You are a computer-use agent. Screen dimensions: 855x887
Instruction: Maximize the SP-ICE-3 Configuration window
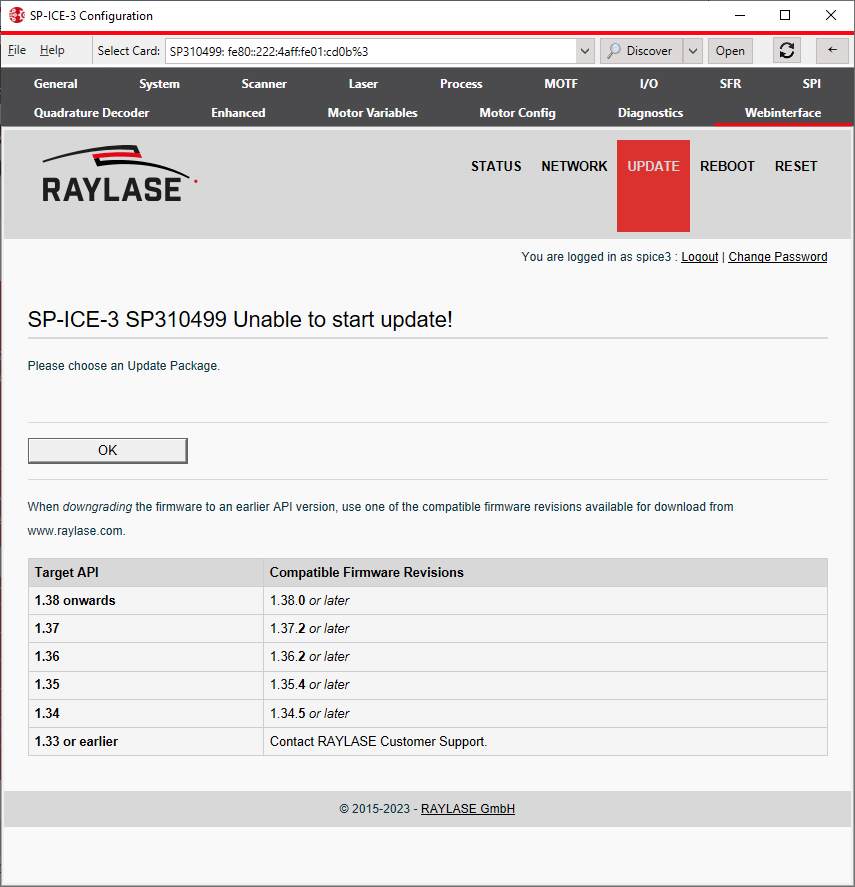click(785, 15)
